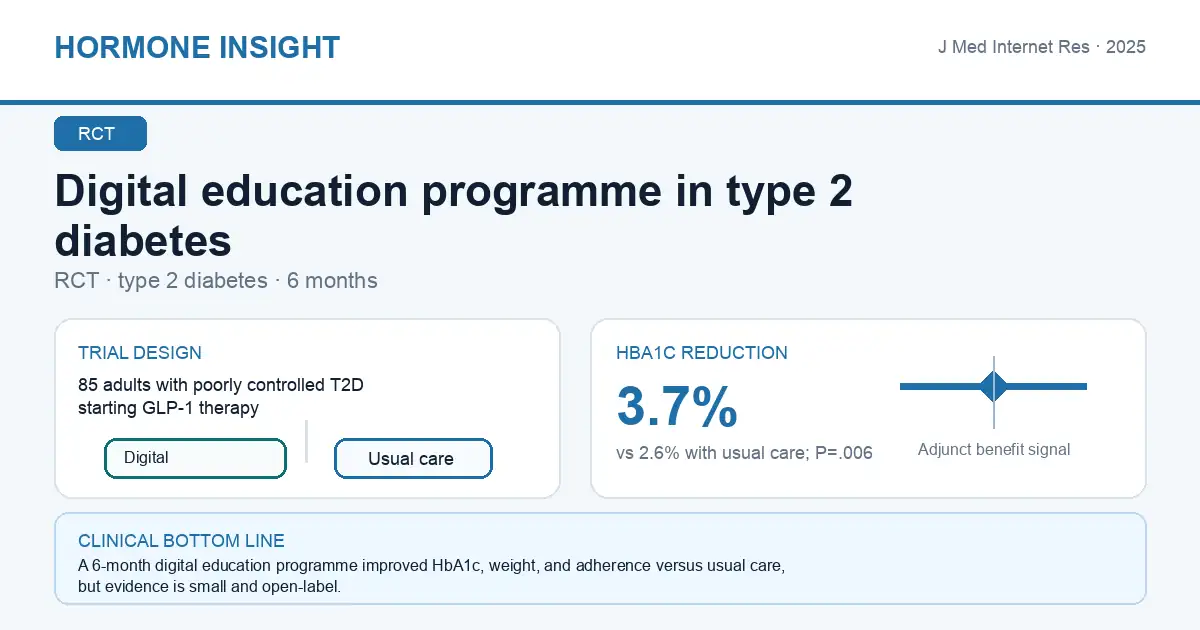The image size is (1200, 630).
Task: Click the RCT badge
Action: (101, 134)
